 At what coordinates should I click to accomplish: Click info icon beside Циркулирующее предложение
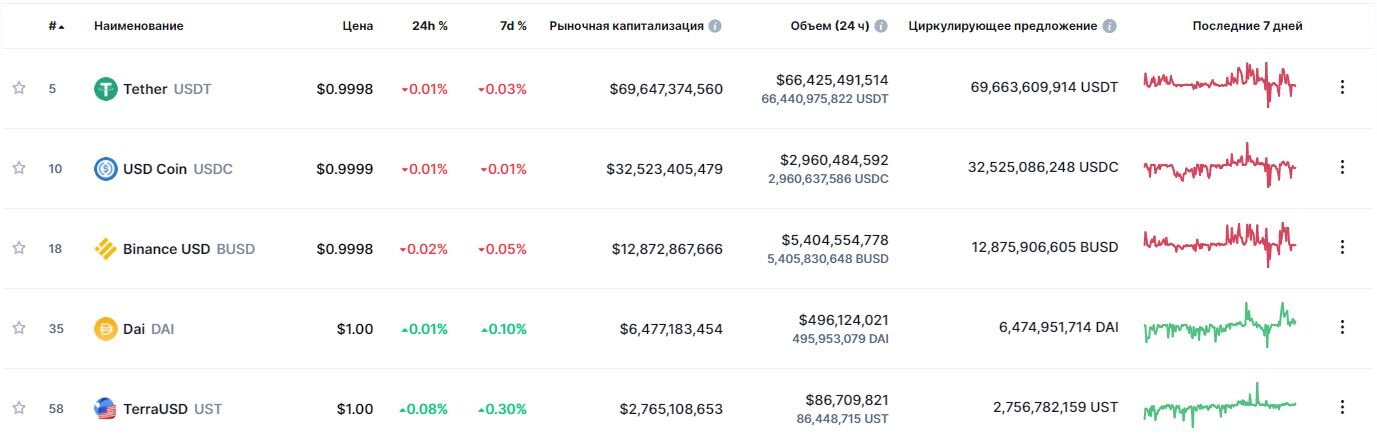click(1111, 26)
